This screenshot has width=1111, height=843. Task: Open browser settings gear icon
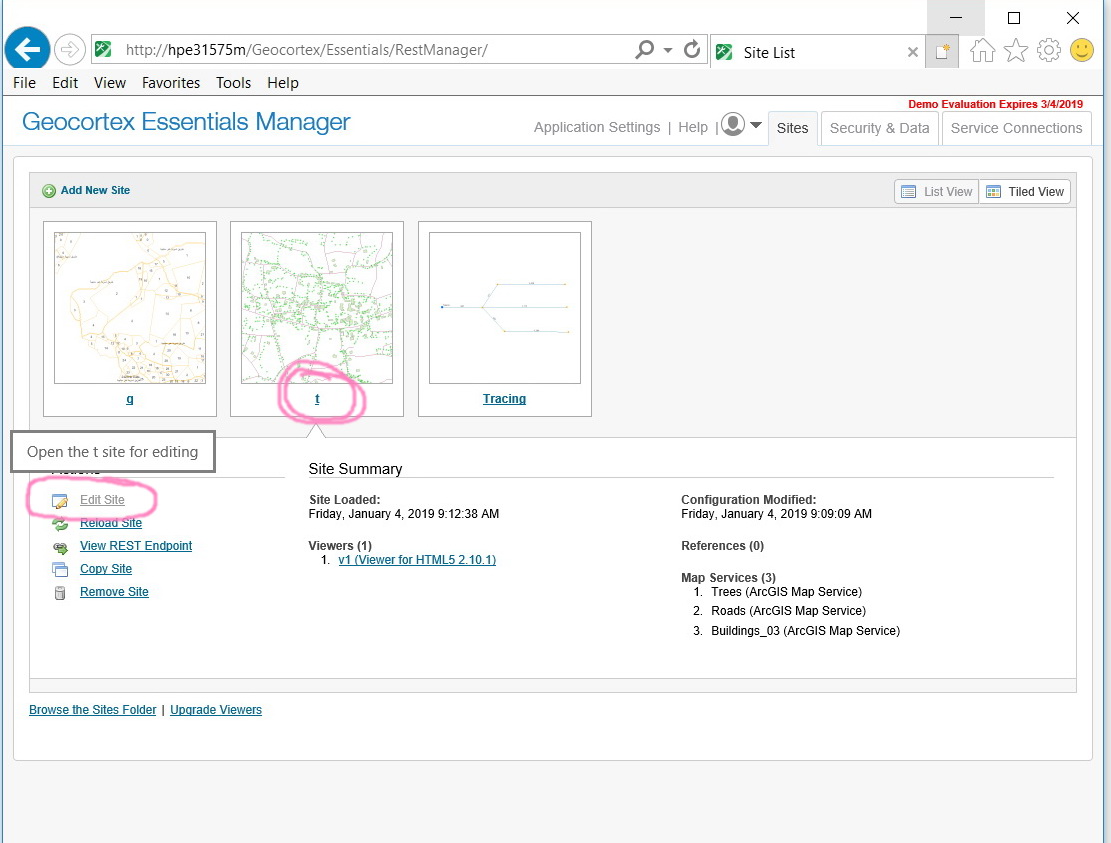tap(1049, 50)
